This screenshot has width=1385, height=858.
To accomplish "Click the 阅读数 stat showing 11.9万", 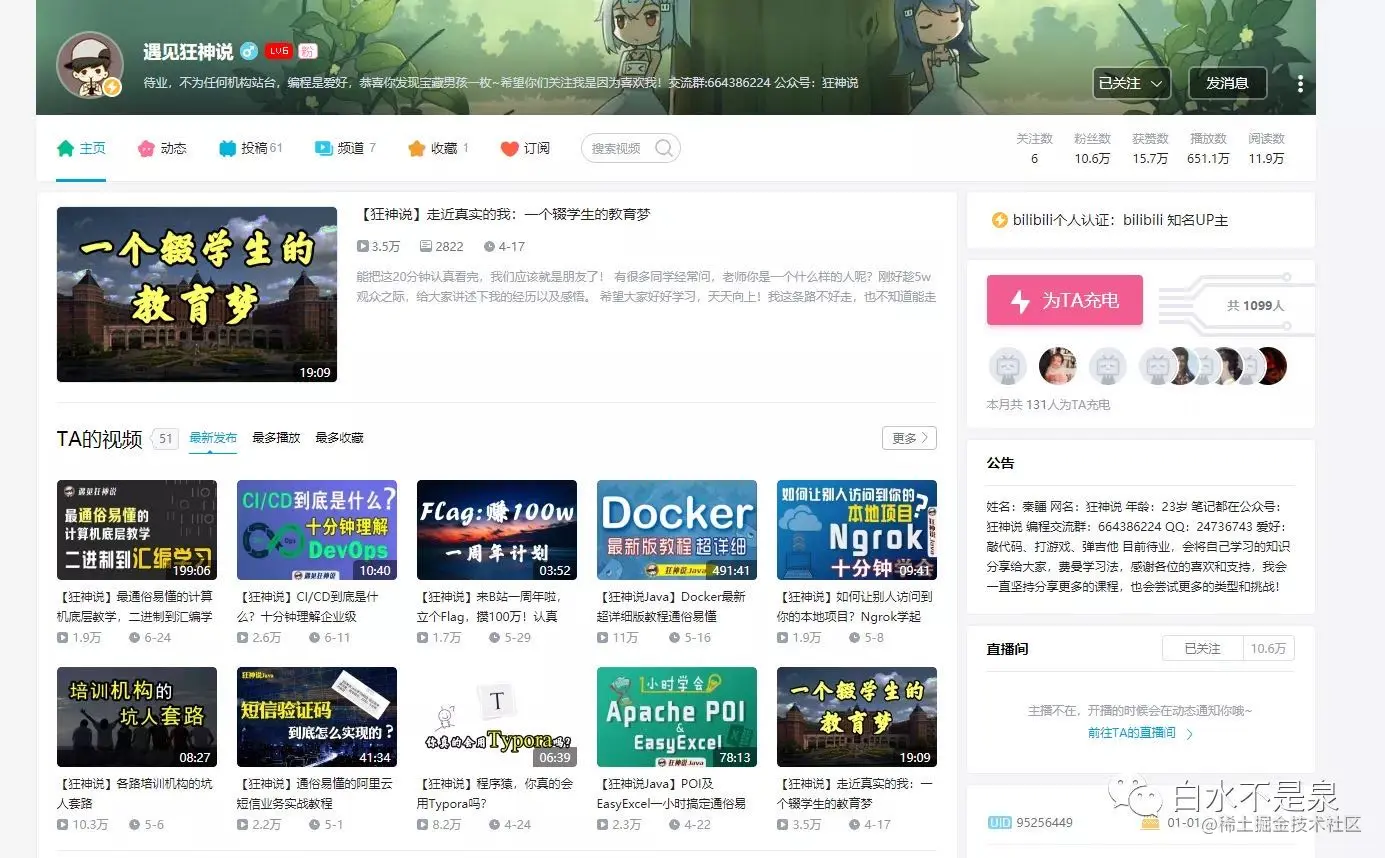I will [x=1266, y=148].
